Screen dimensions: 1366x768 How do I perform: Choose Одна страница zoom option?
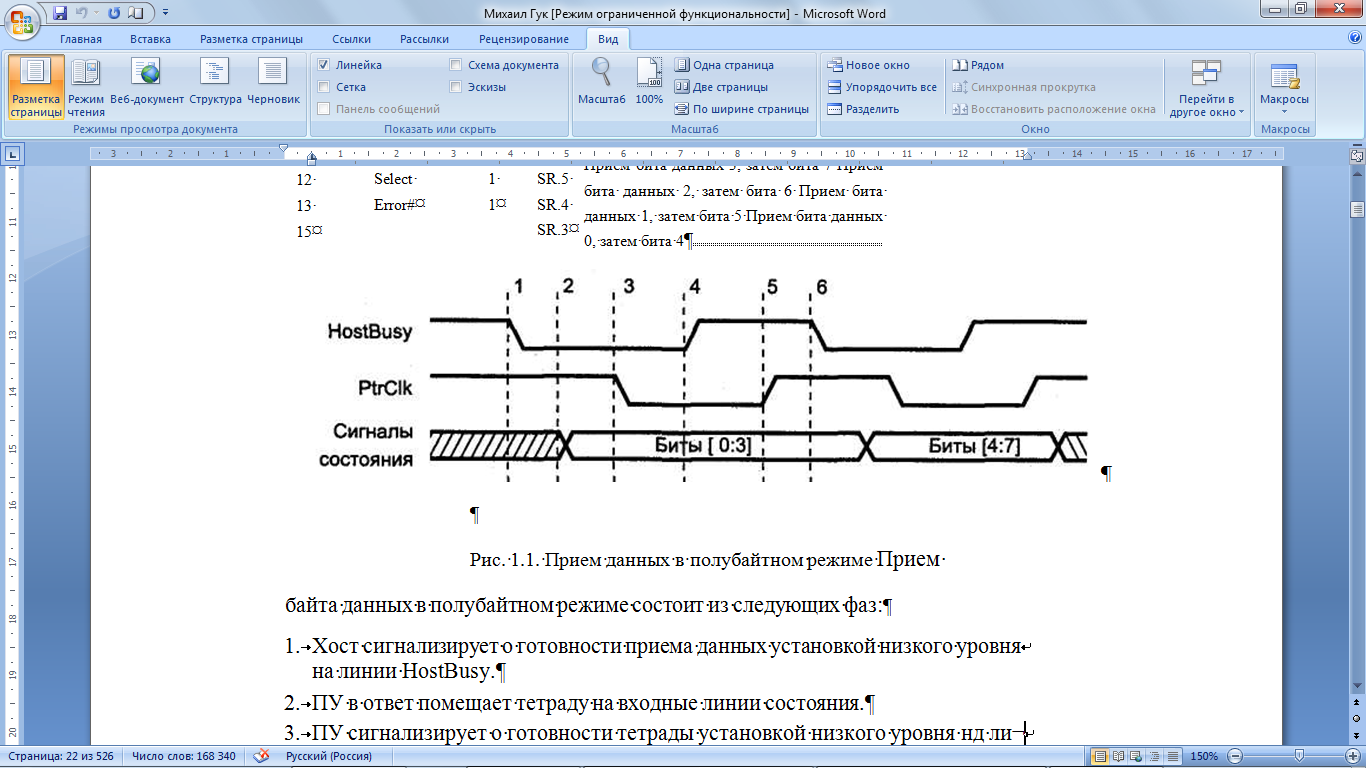point(724,65)
